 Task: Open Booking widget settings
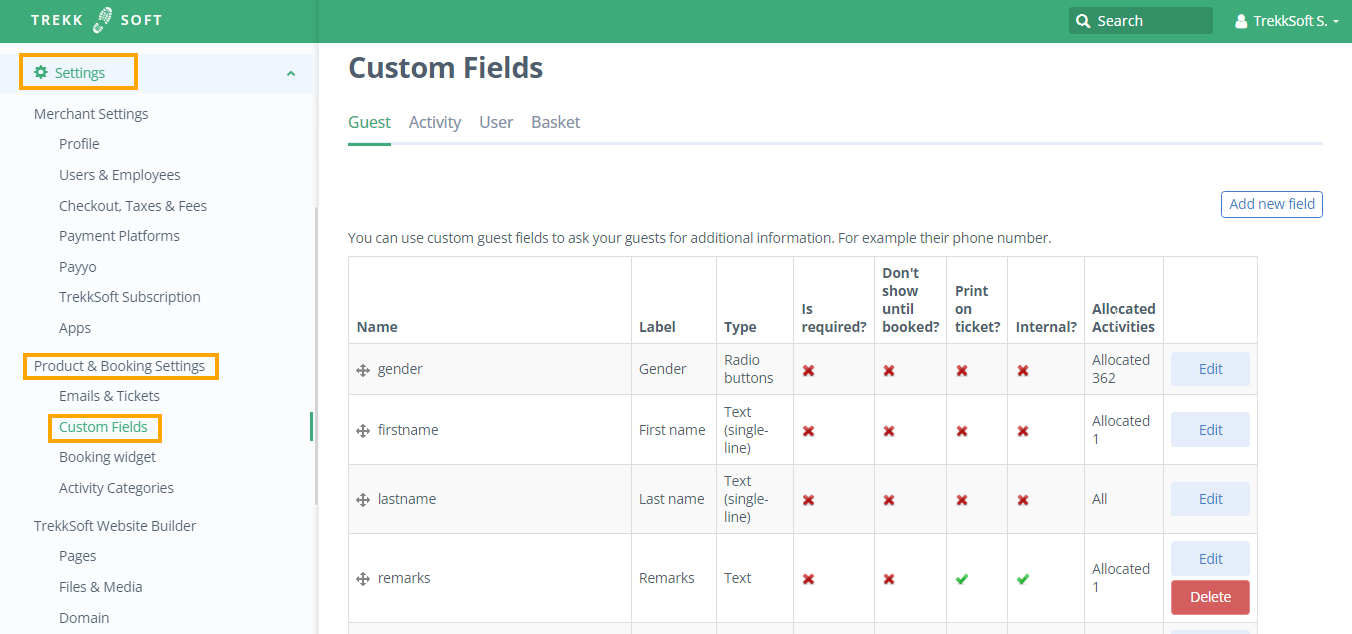pyautogui.click(x=107, y=457)
